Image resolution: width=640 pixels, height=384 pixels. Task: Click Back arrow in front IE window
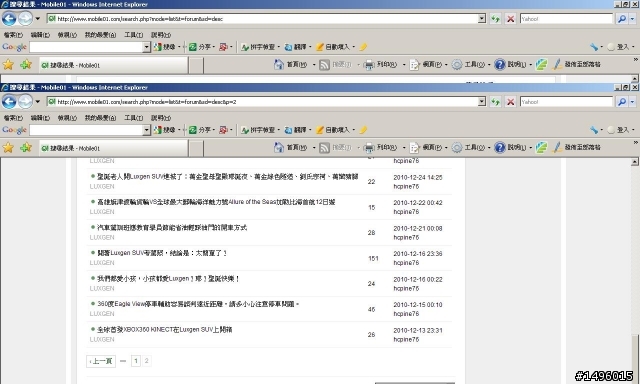tap(9, 102)
